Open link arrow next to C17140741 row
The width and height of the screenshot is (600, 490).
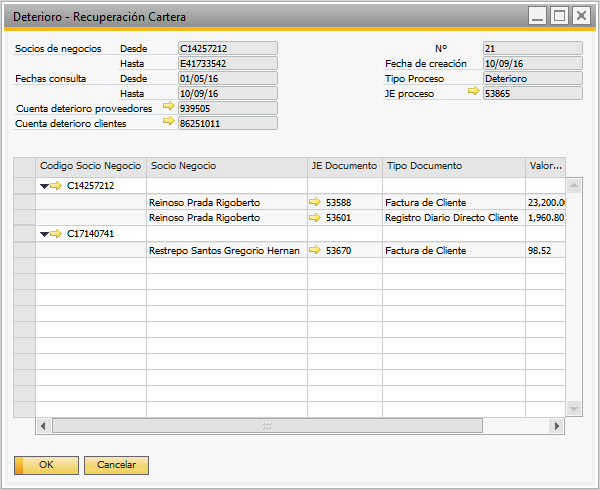pyautogui.click(x=56, y=234)
